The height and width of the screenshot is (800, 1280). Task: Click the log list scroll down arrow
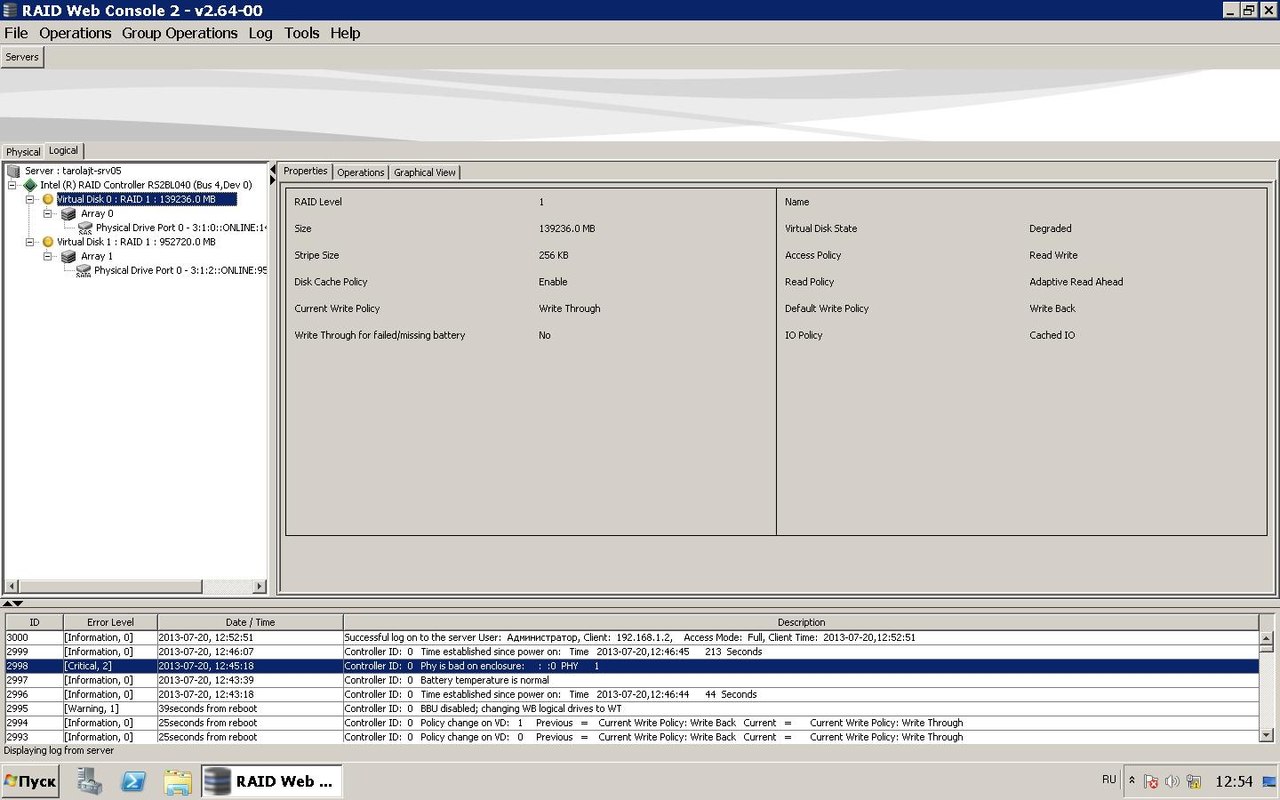[x=1267, y=735]
